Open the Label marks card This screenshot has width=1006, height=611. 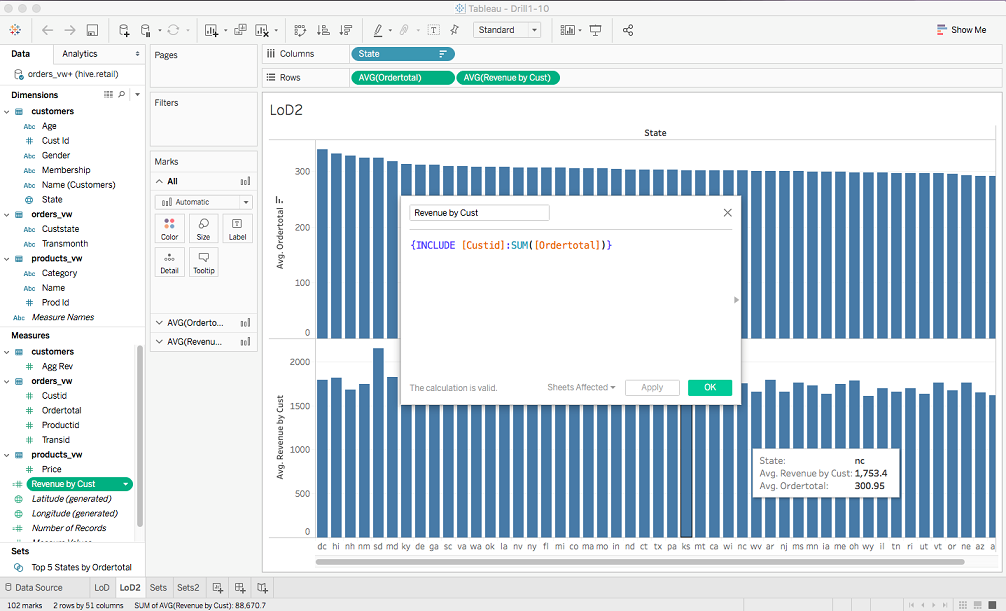tap(237, 229)
